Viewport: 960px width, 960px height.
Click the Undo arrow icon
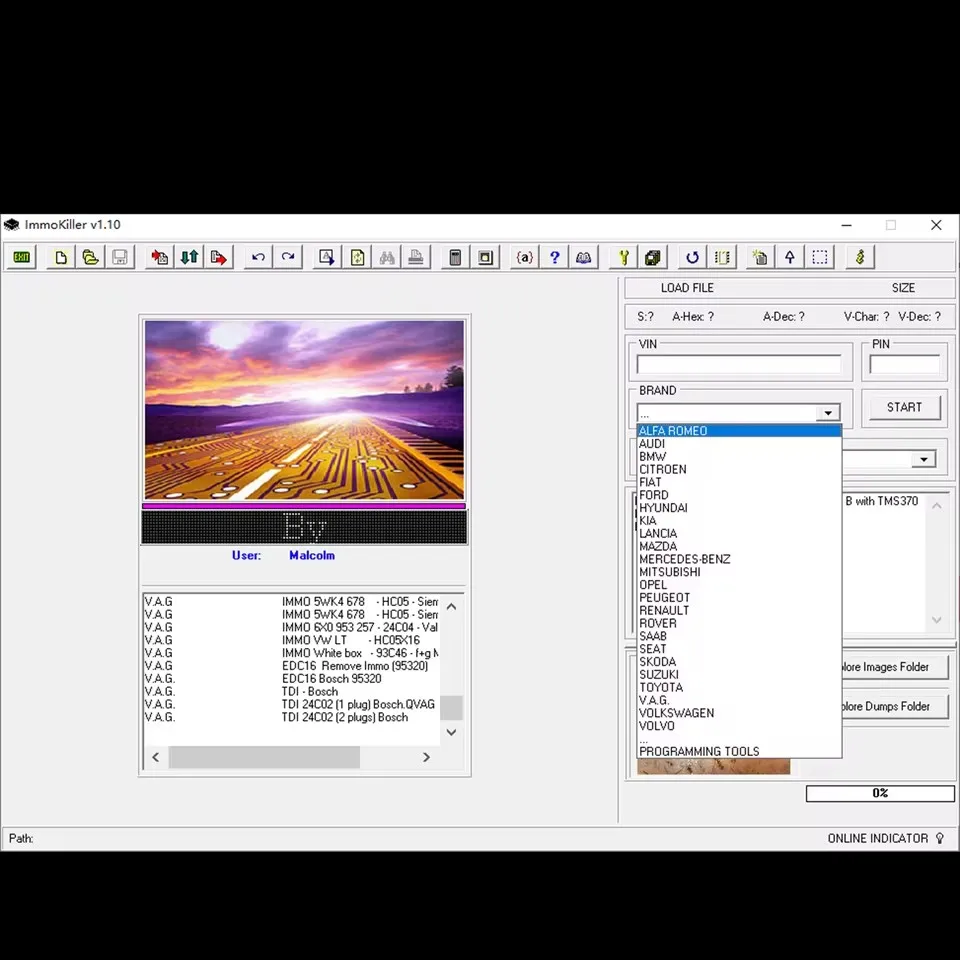258,258
